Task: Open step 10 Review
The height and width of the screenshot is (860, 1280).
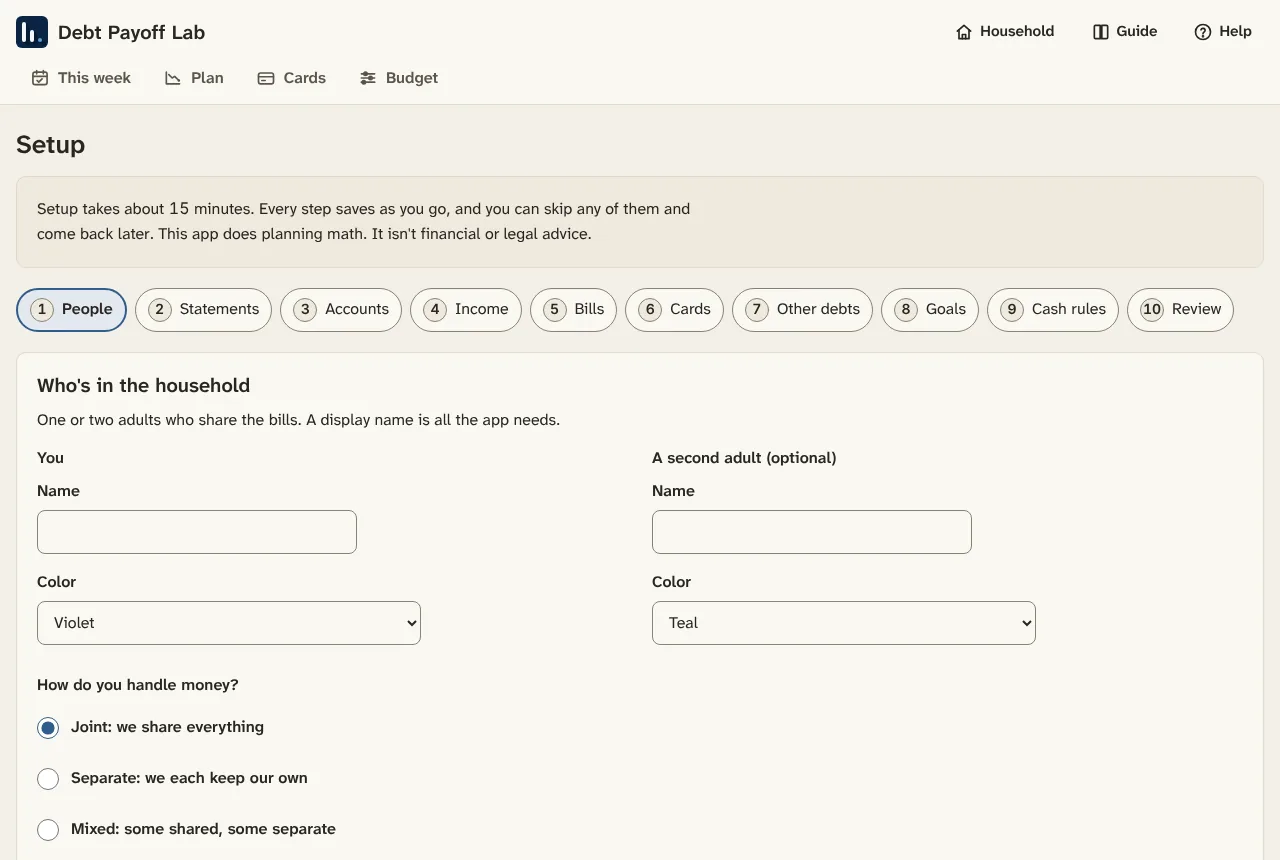Action: tap(1180, 310)
